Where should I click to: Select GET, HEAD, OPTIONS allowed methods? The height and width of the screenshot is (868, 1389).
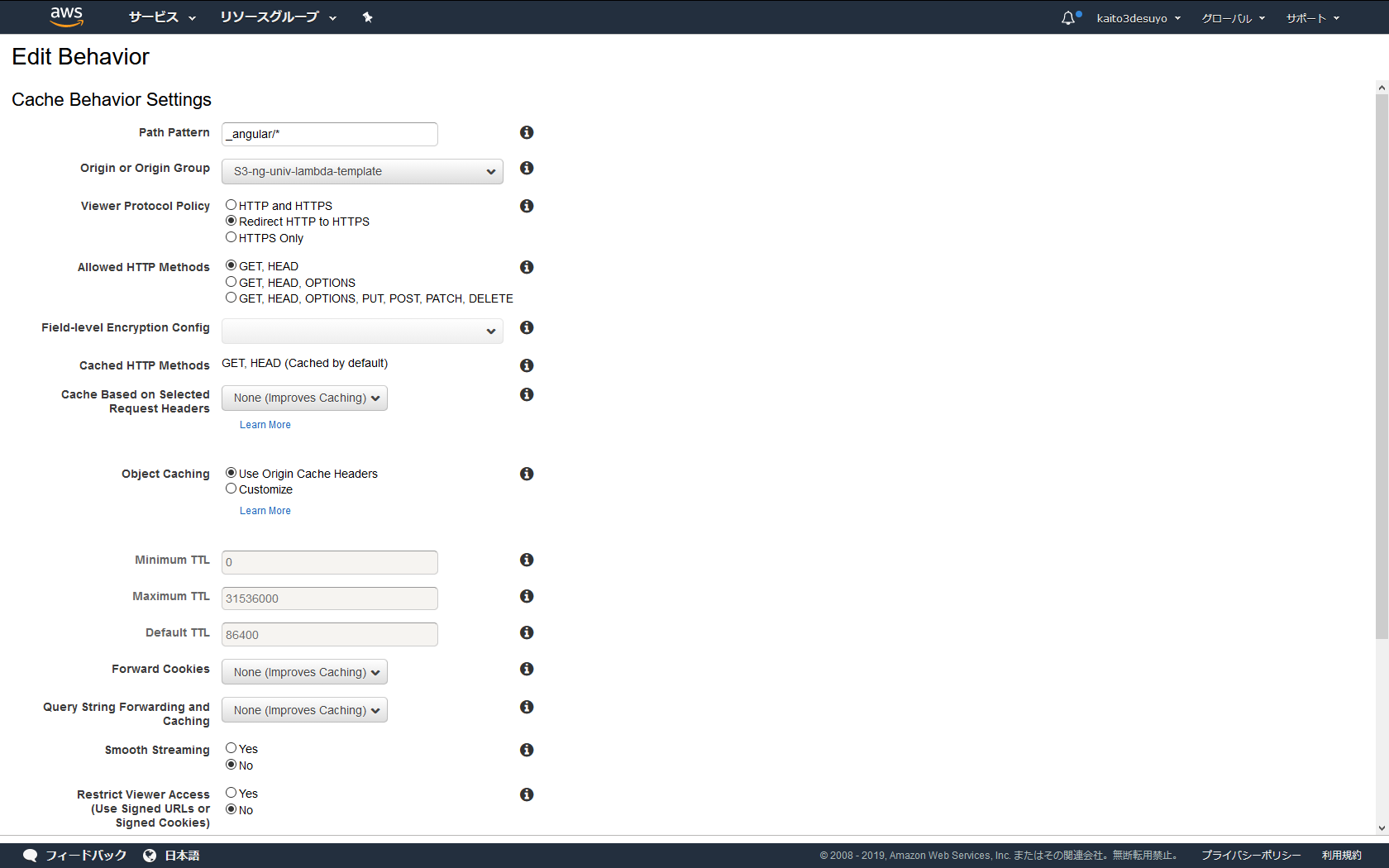(231, 282)
